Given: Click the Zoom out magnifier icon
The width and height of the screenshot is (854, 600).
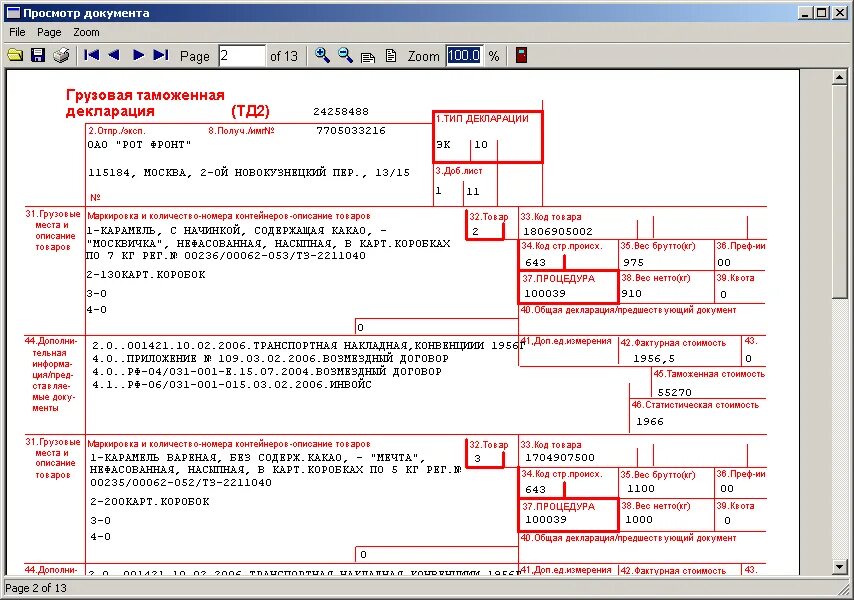Looking at the screenshot, I should click(x=345, y=55).
